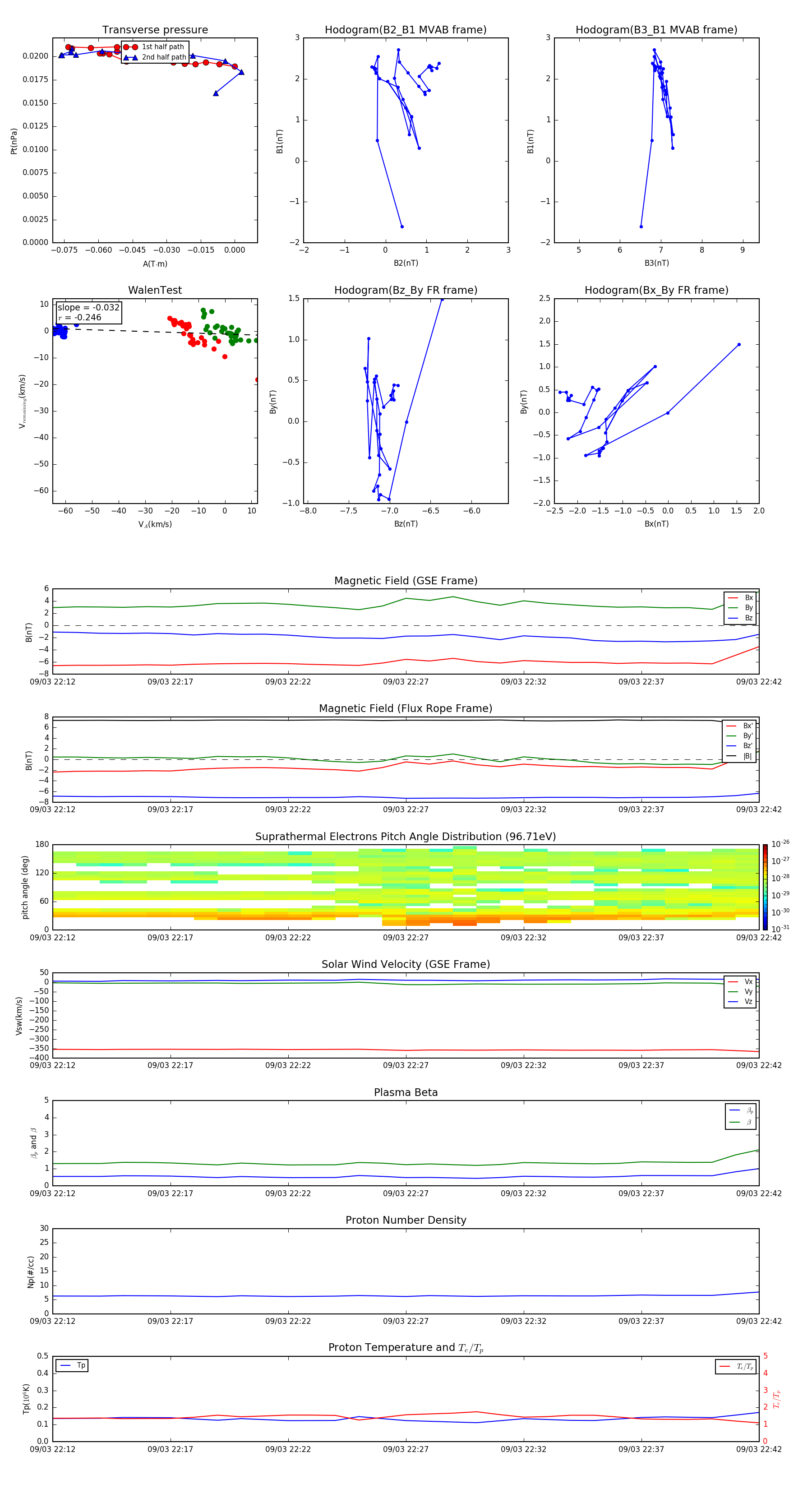Screen dimensions: 812x1489
Task: Click the "|B|" entry in flux rope legend
Action: coord(739,756)
